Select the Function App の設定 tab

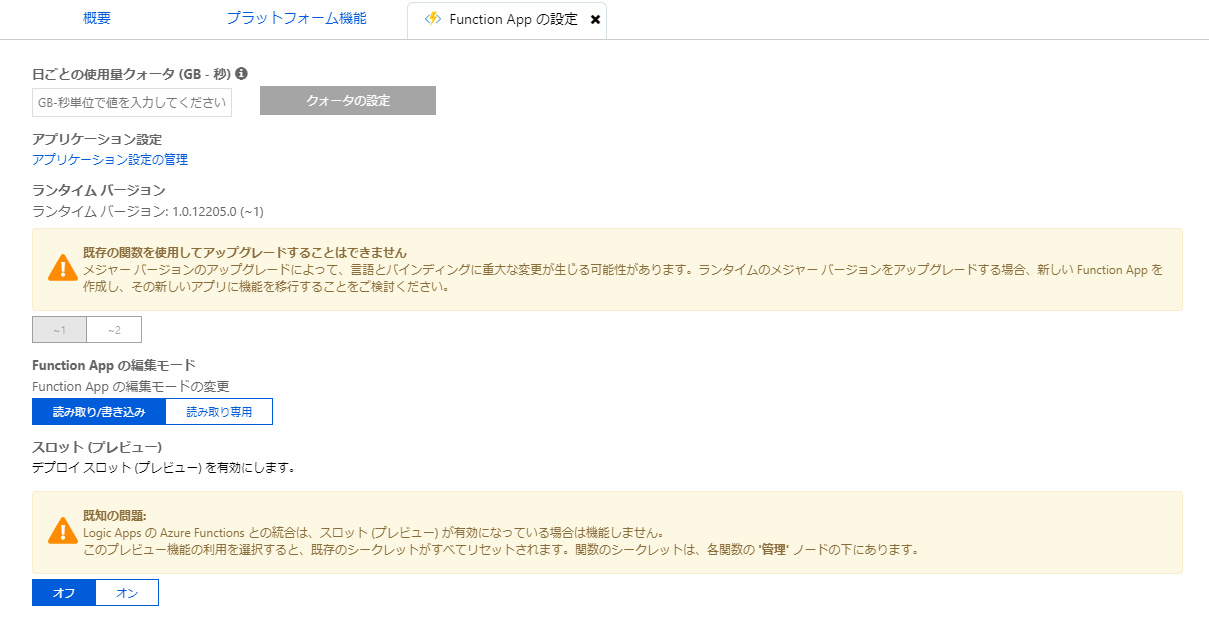pyautogui.click(x=507, y=20)
